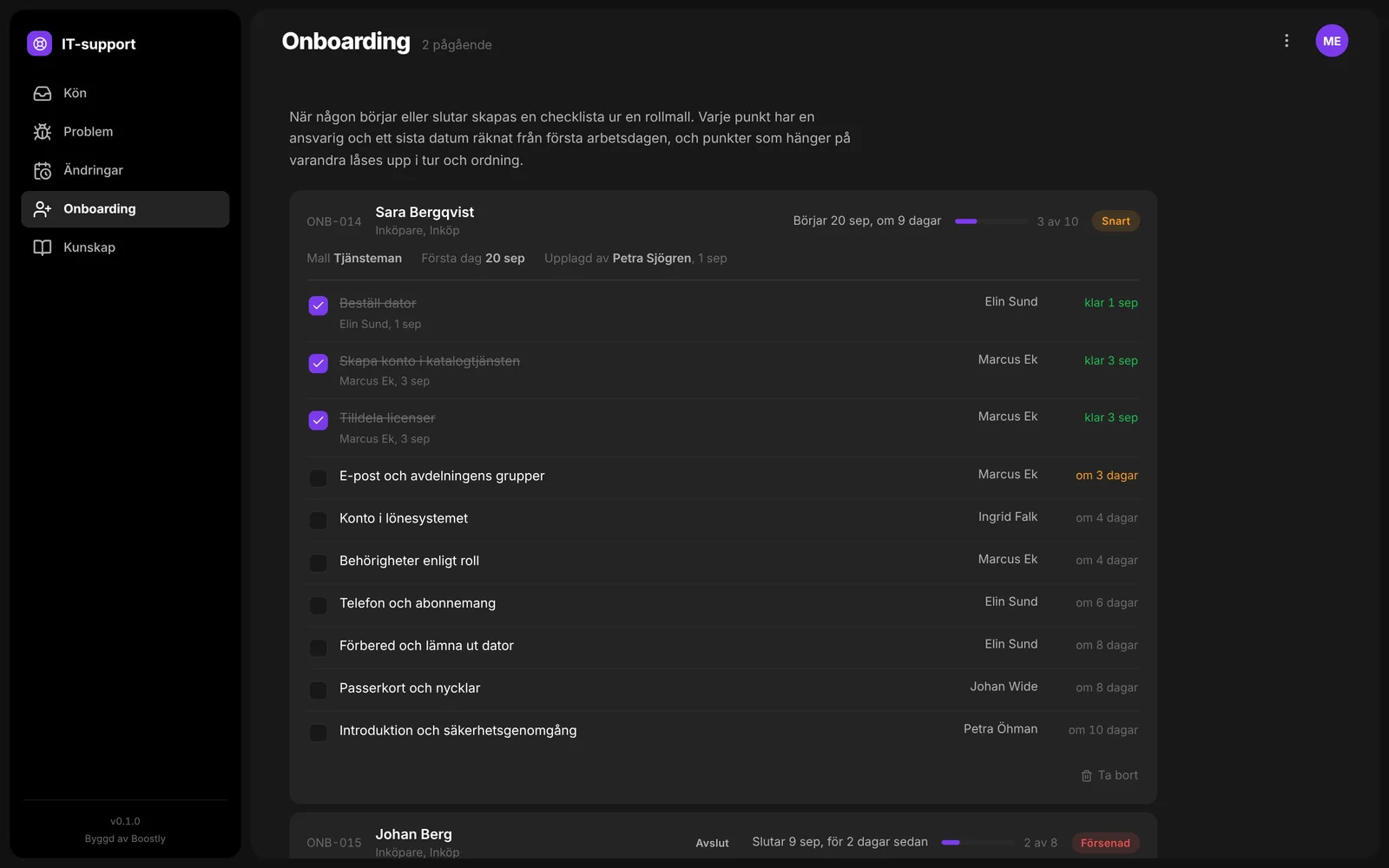This screenshot has width=1389, height=868.
Task: Click the 'om 10 dagar' due label
Action: point(1103,730)
